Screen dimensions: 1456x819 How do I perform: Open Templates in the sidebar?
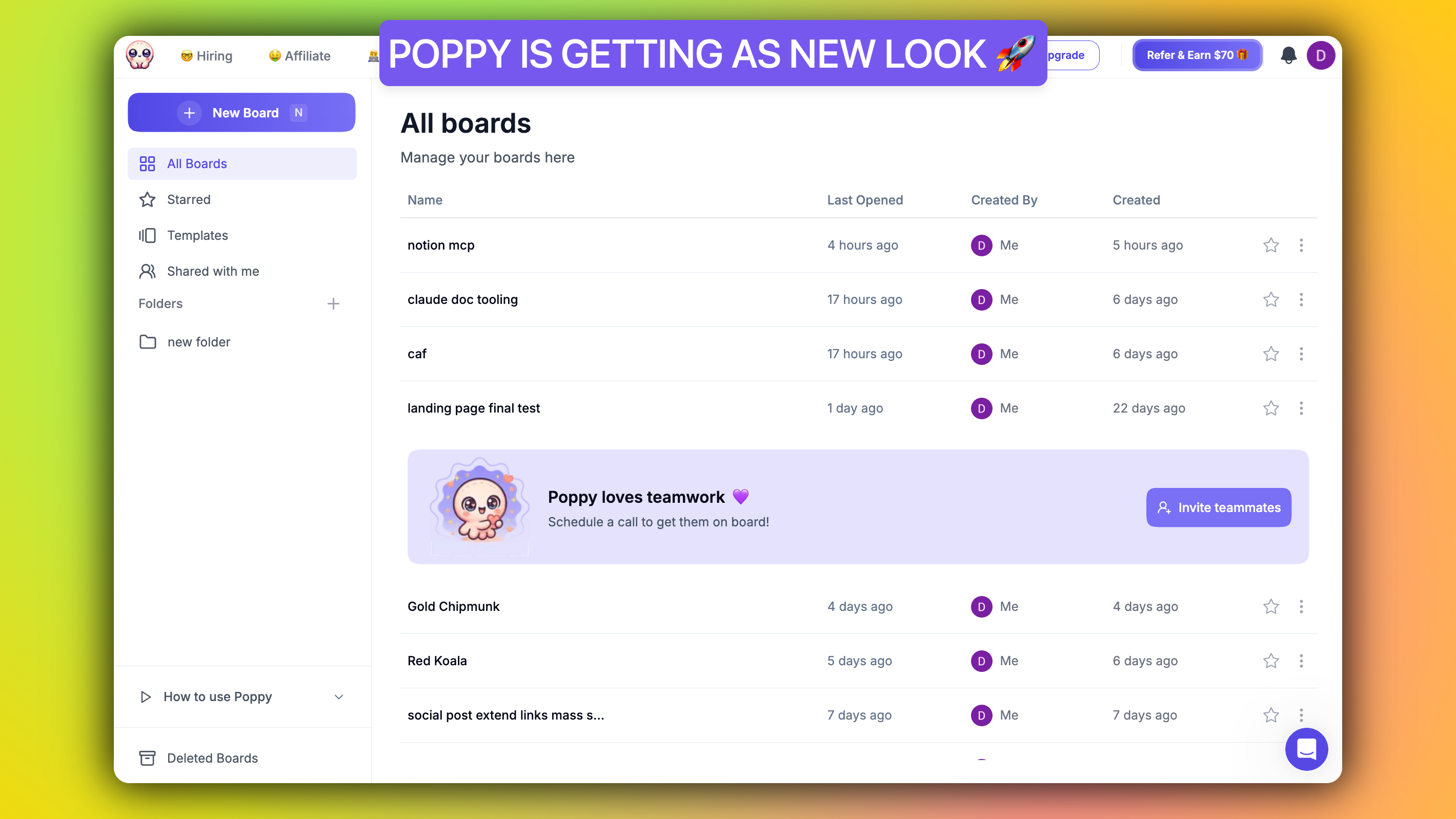pyautogui.click(x=197, y=235)
